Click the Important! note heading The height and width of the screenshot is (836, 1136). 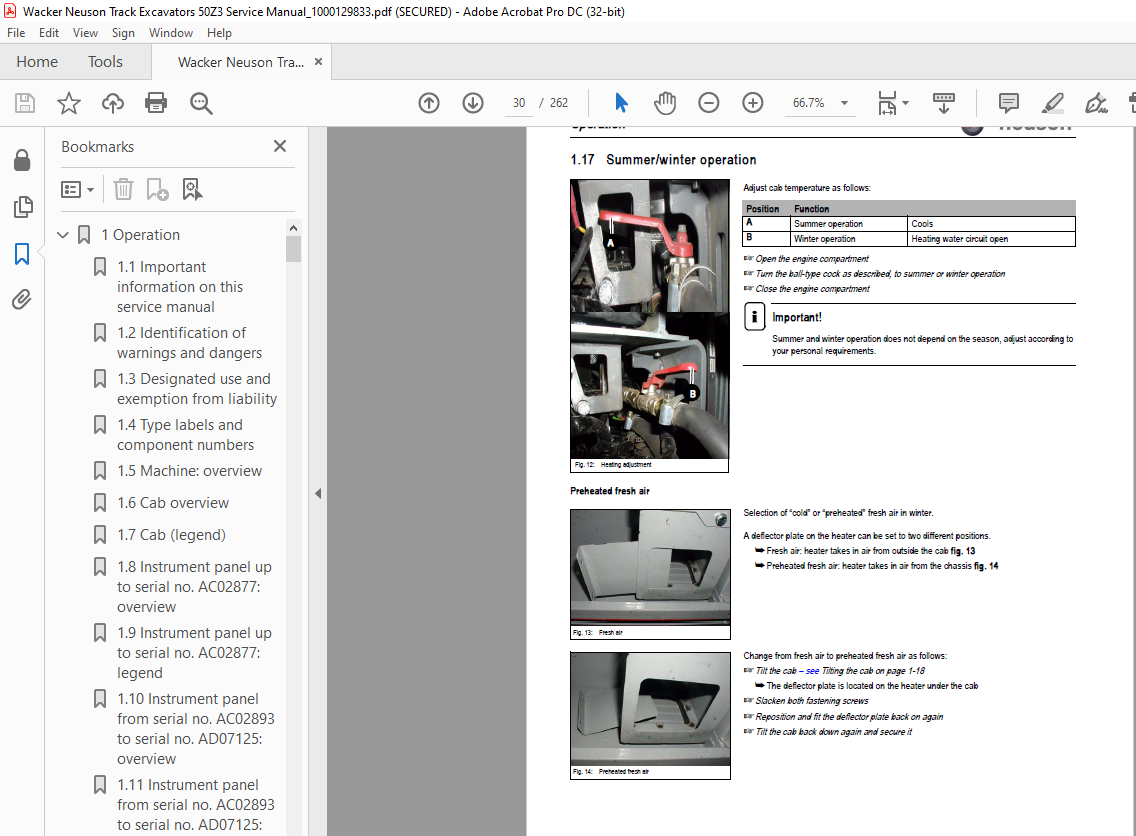coord(796,317)
